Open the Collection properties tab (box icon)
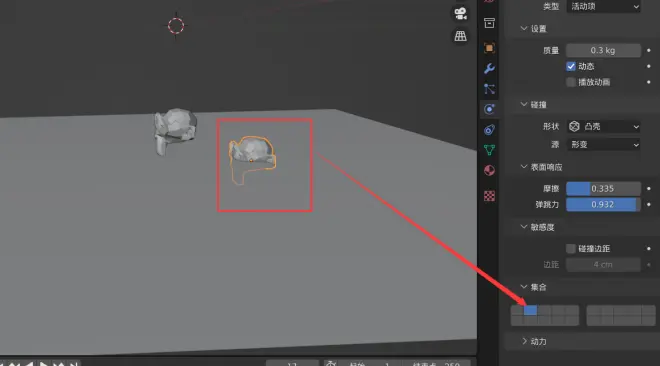660x366 pixels. (489, 23)
